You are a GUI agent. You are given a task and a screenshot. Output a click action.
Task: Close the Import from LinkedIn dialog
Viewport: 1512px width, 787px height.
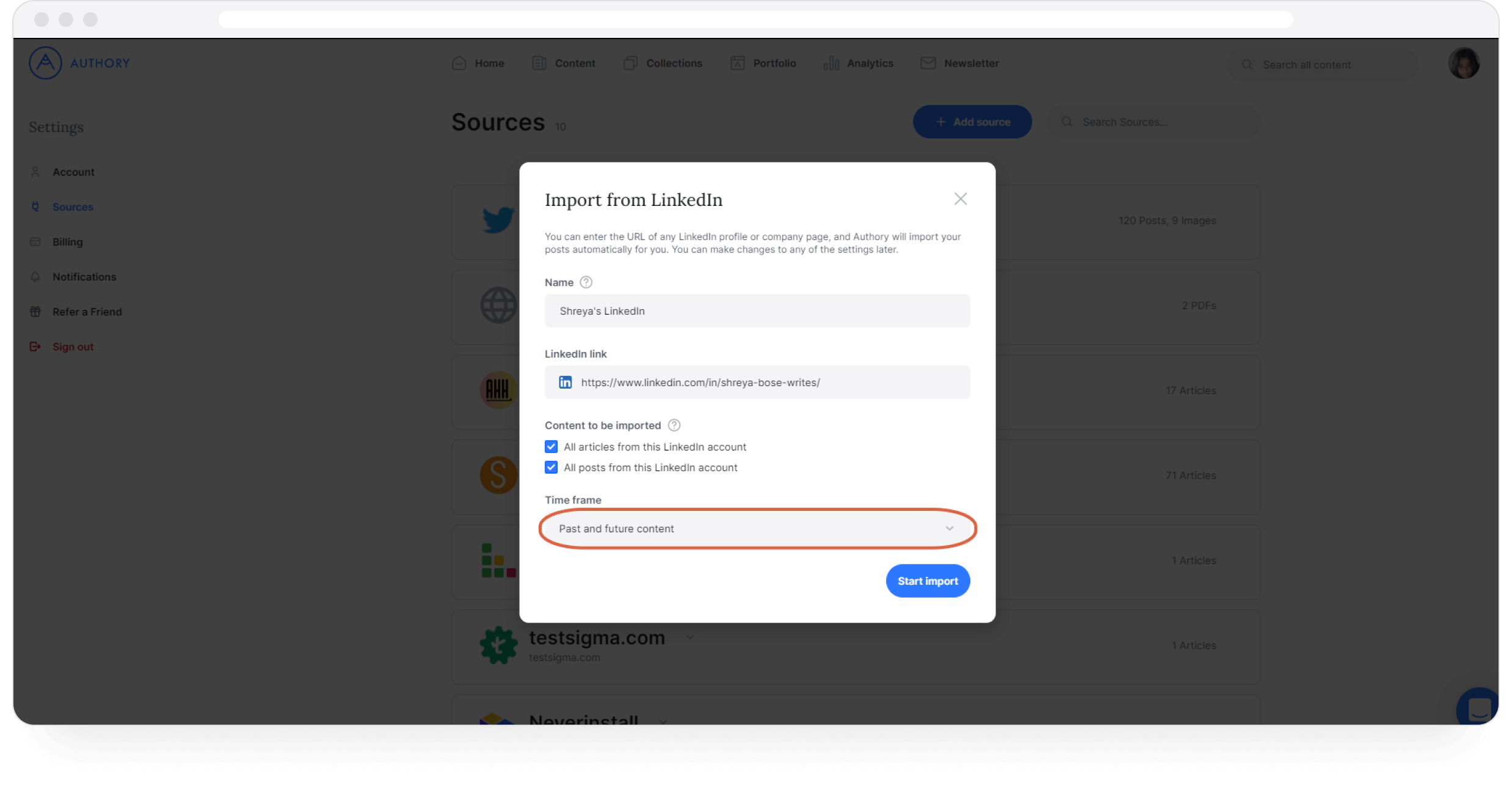[x=960, y=199]
